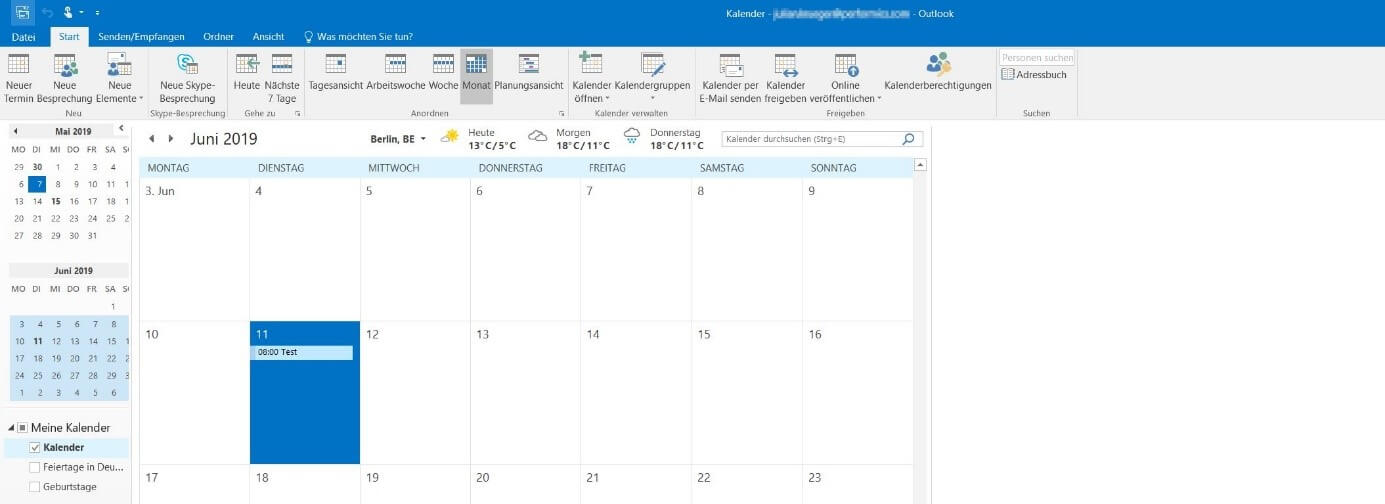Collapse the Meine Kalender group
The image size is (1385, 504).
10,428
